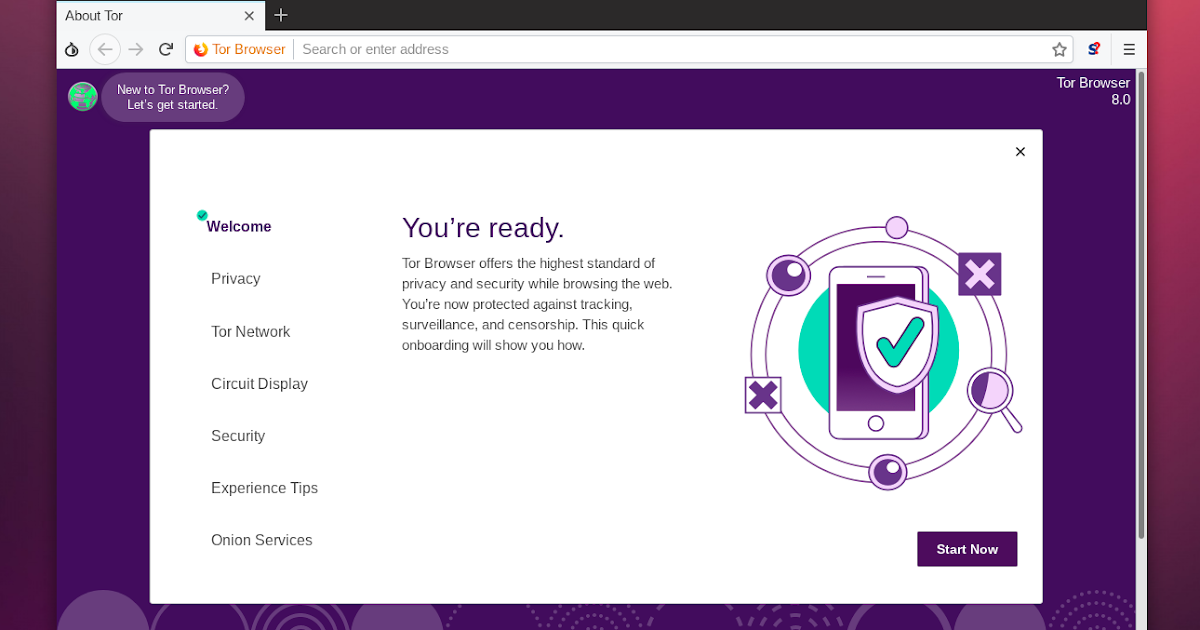Open the Tor Network section
The height and width of the screenshot is (630, 1200).
coord(250,331)
